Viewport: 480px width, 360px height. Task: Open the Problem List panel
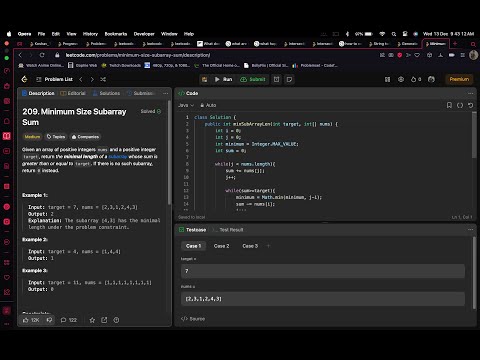[54, 79]
